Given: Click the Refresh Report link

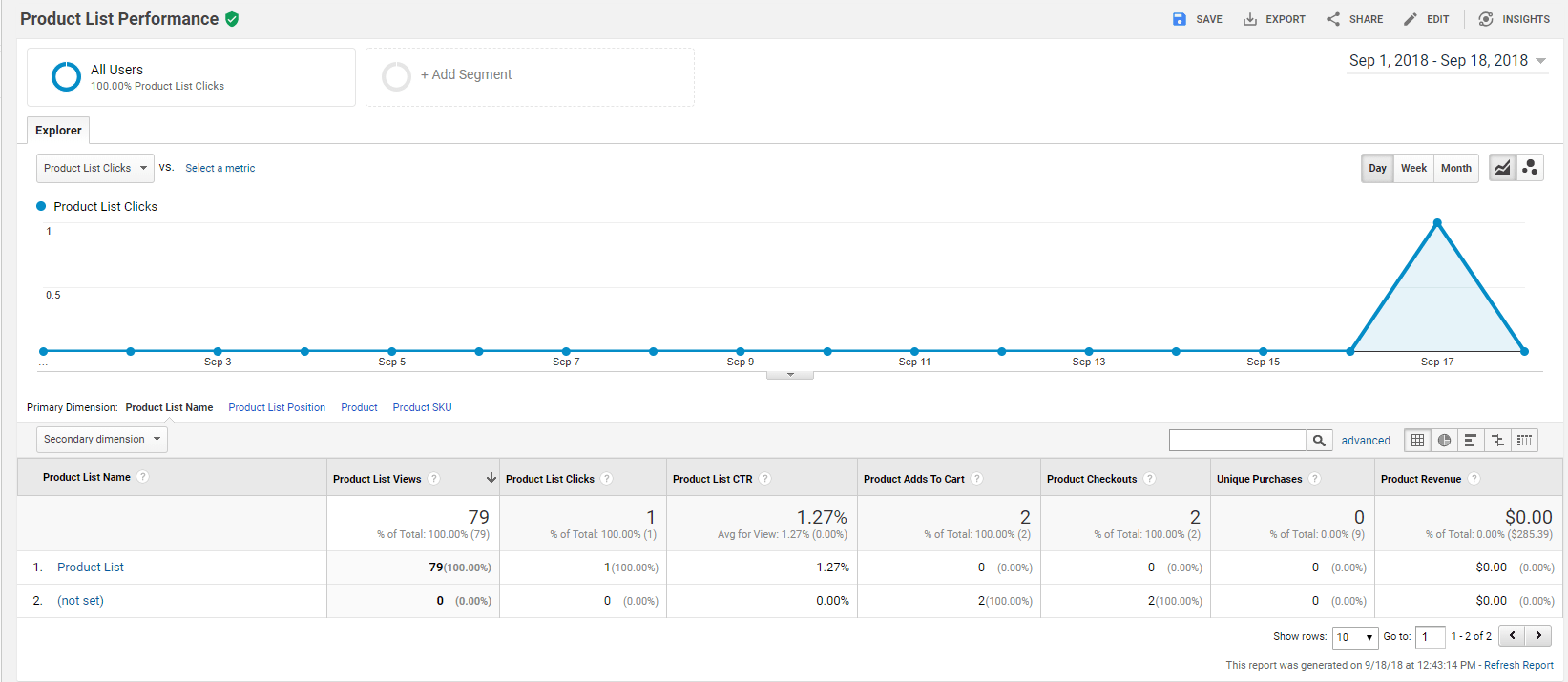Looking at the screenshot, I should coord(1518,665).
